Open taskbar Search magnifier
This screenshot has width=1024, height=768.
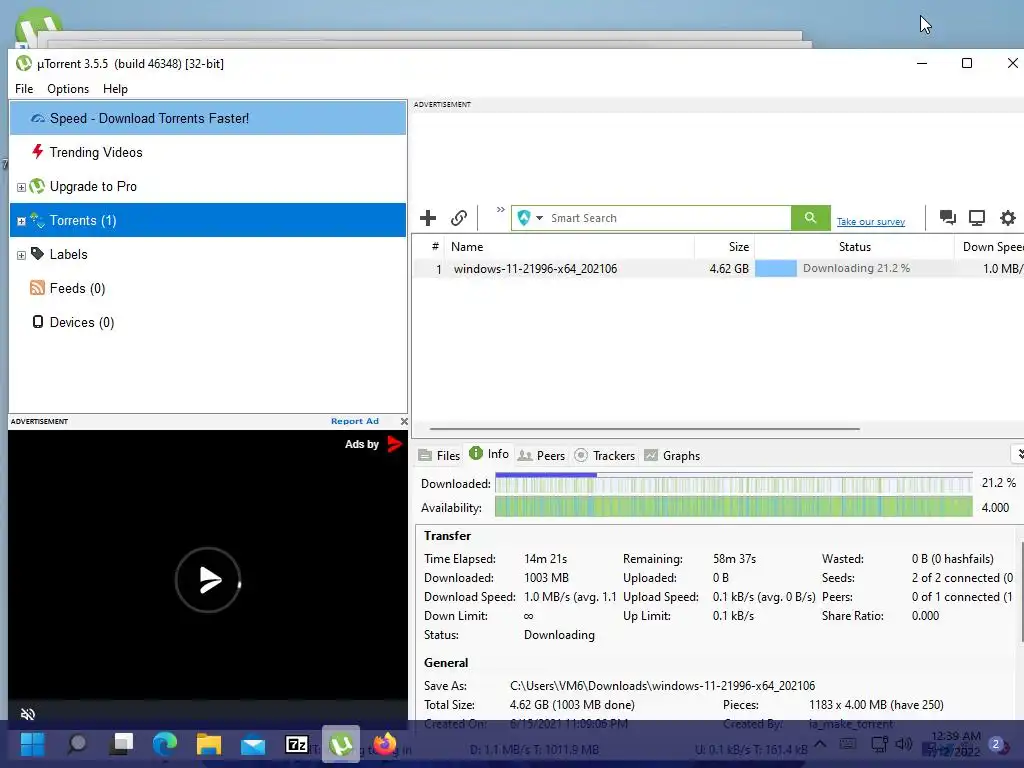77,744
